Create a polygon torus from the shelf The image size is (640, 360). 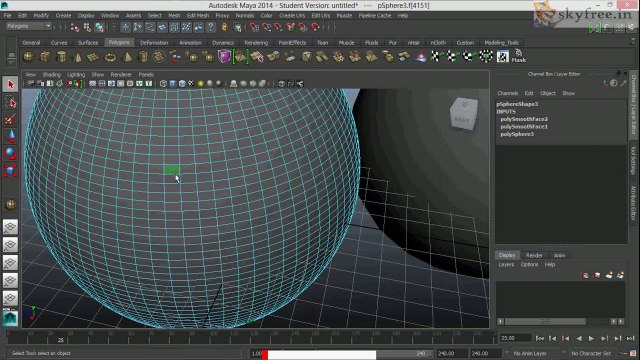[x=110, y=57]
